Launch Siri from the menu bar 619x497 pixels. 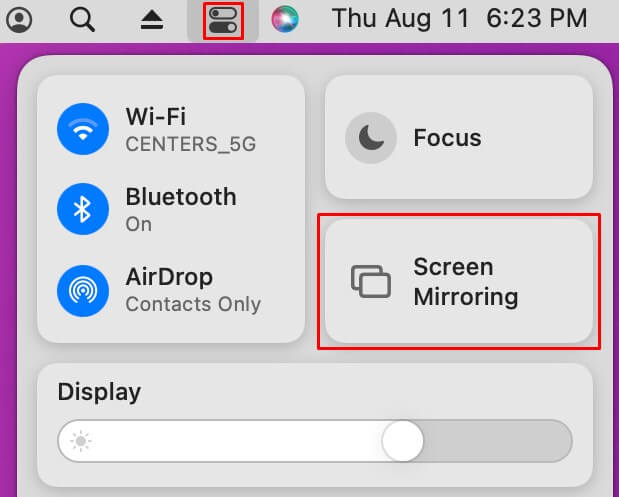click(285, 19)
